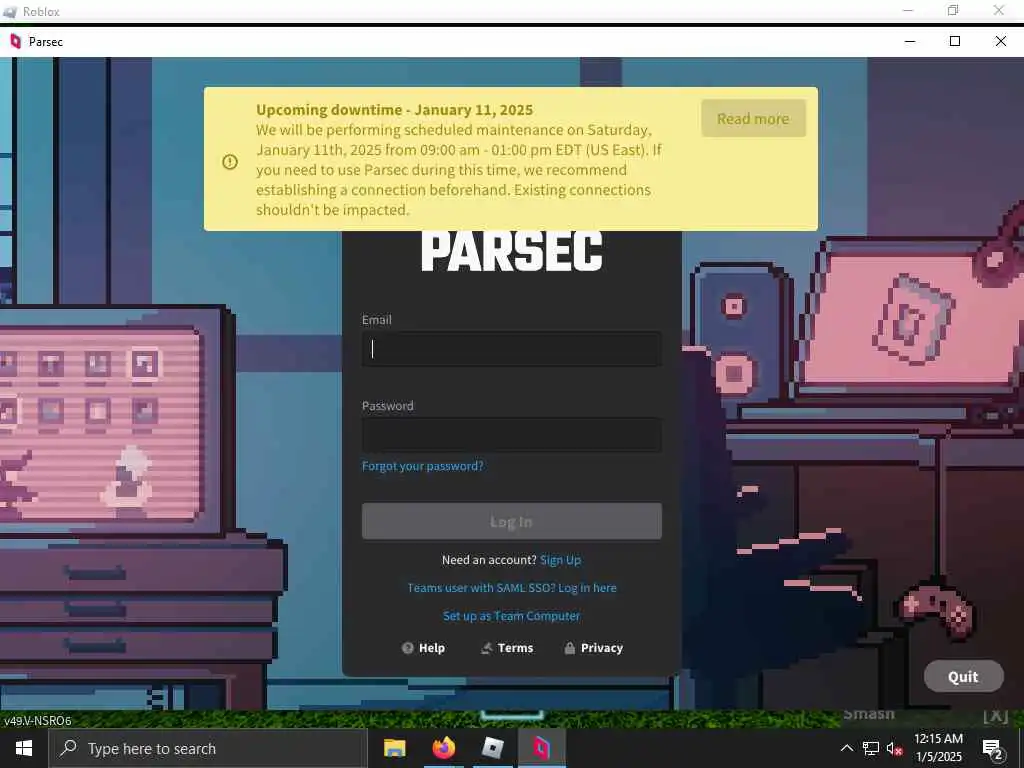Click the outer Roblox window title icon
1024x768 pixels.
click(10, 12)
